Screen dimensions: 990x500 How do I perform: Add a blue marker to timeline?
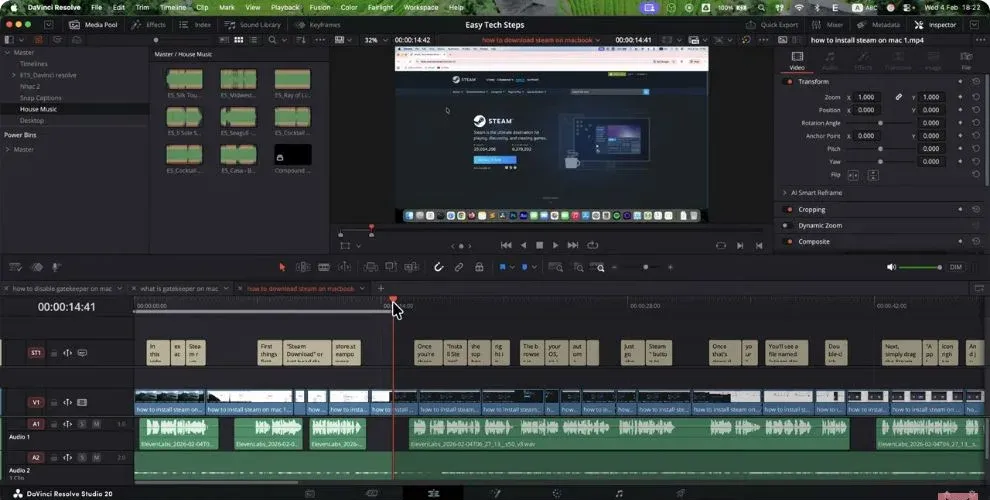pyautogui.click(x=525, y=267)
